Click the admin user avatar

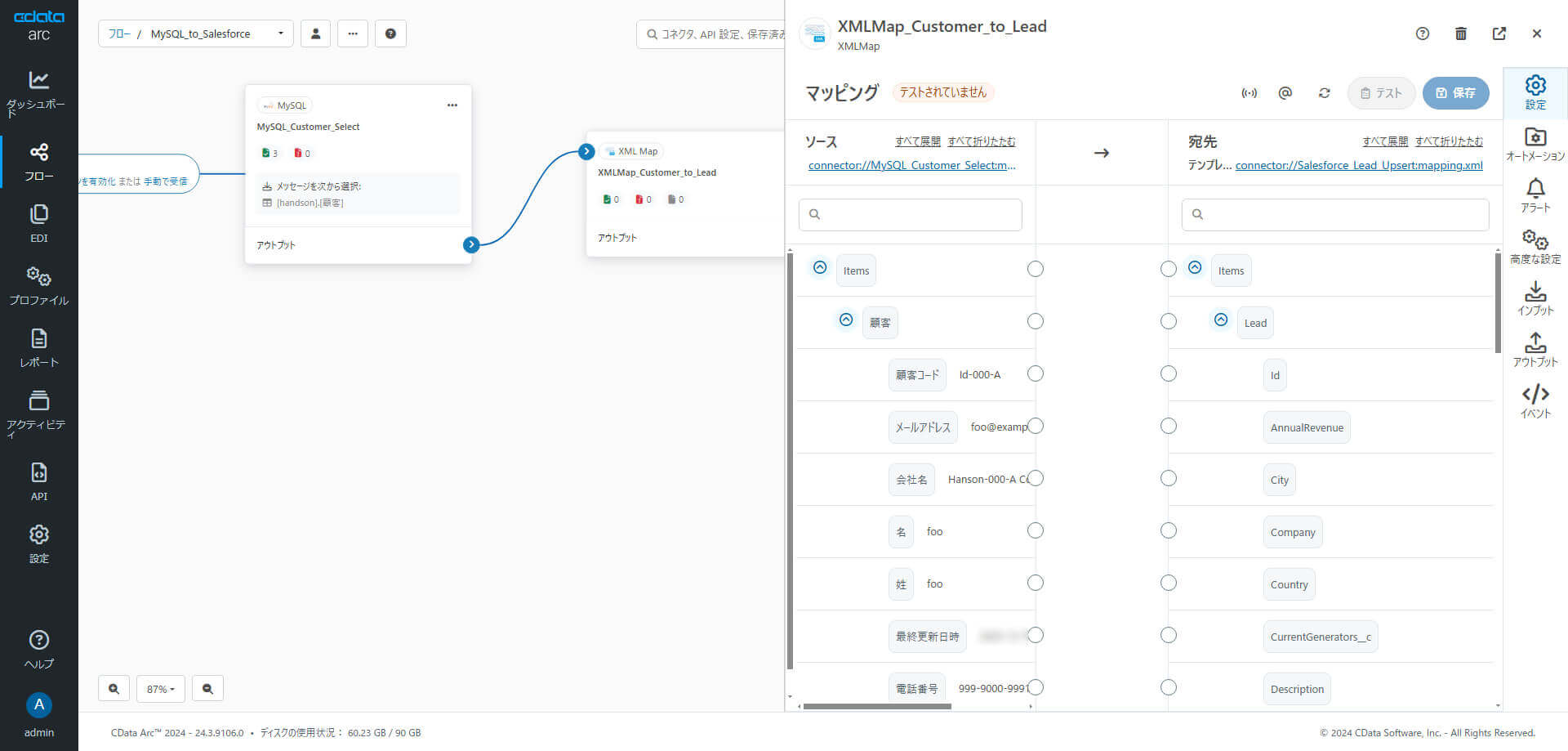click(x=38, y=704)
